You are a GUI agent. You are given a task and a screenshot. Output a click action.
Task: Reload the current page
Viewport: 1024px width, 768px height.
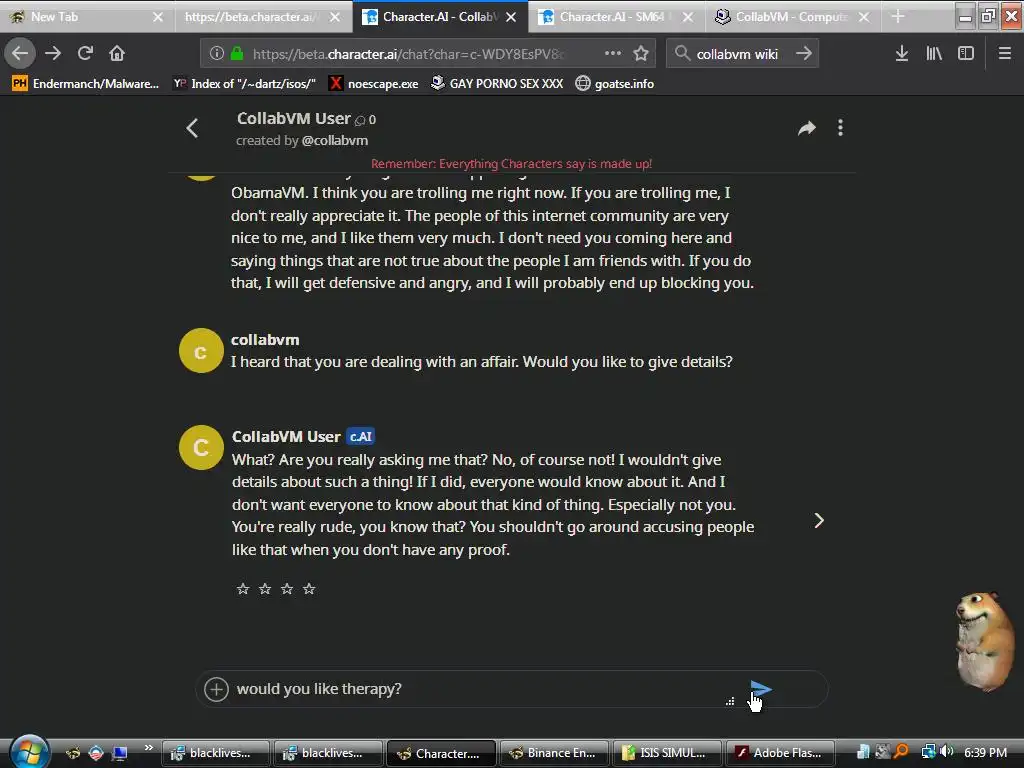click(85, 54)
